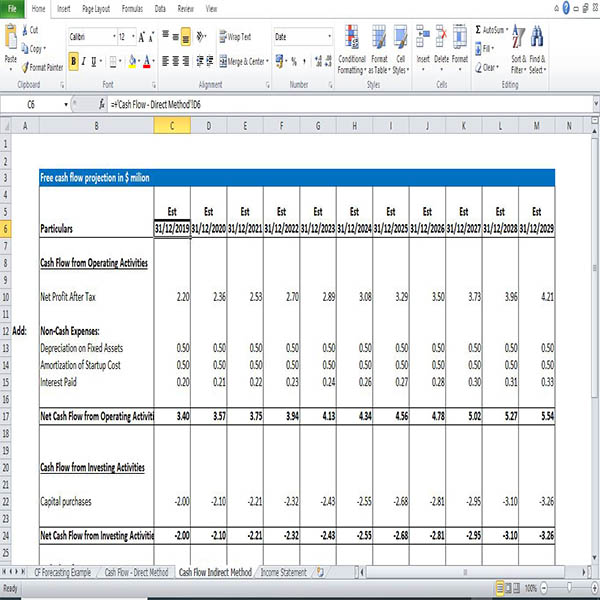Viewport: 600px width, 600px height.
Task: Switch to the Page Layout tab
Action: pos(96,8)
